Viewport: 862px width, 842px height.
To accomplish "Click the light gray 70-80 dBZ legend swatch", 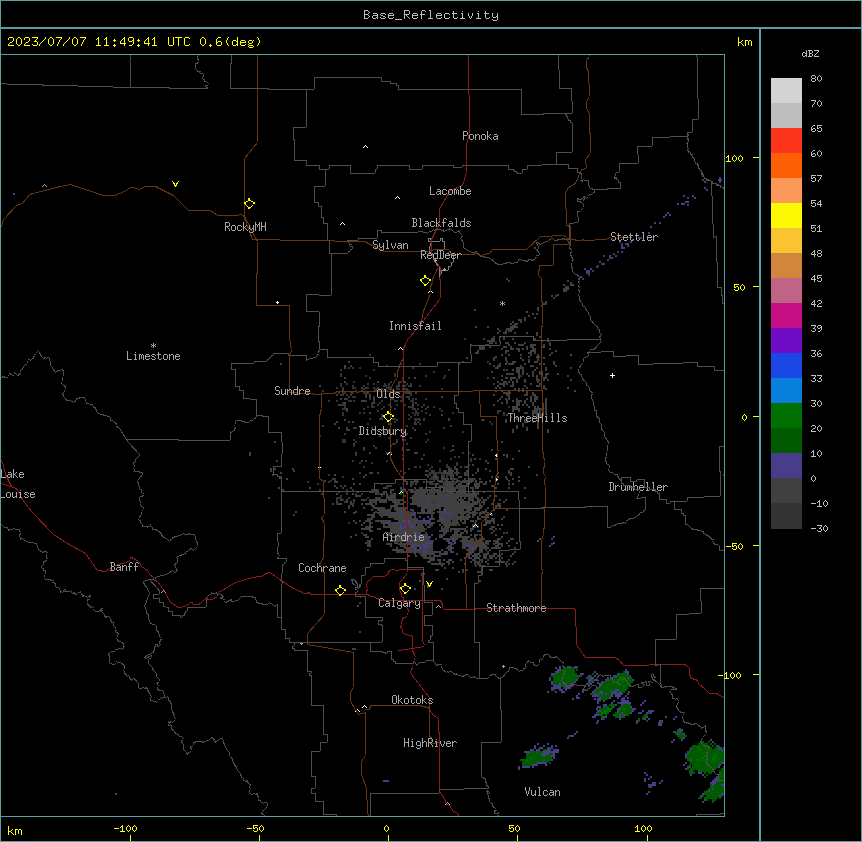I will [x=786, y=91].
